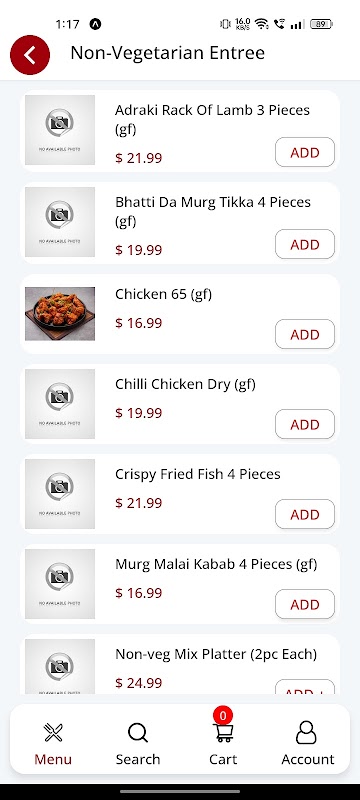360x800 pixels.
Task: Tap the Adraki Rack Of Lamb placeholder photo
Action: click(60, 130)
